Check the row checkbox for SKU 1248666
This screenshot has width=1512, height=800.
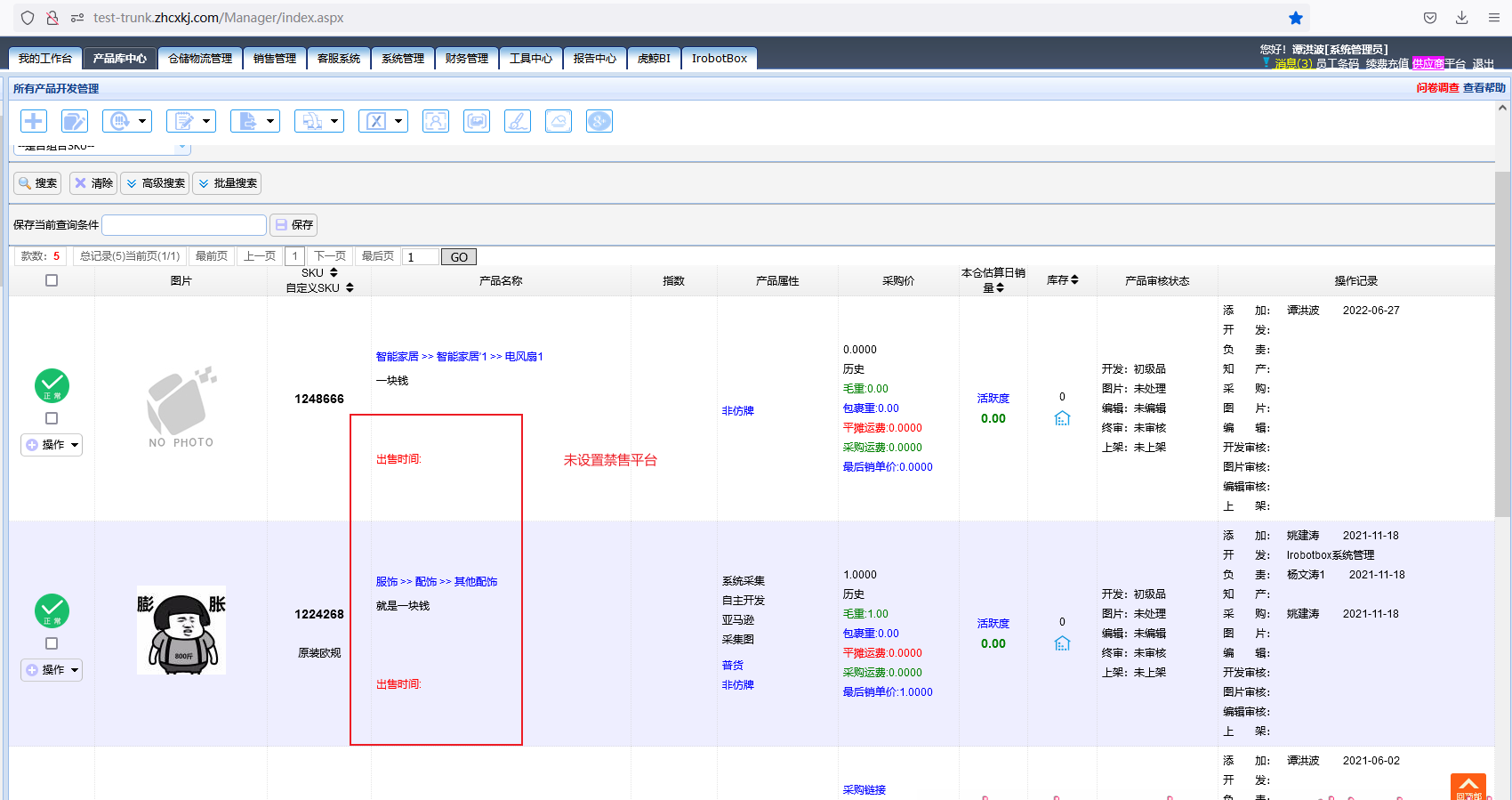(52, 418)
